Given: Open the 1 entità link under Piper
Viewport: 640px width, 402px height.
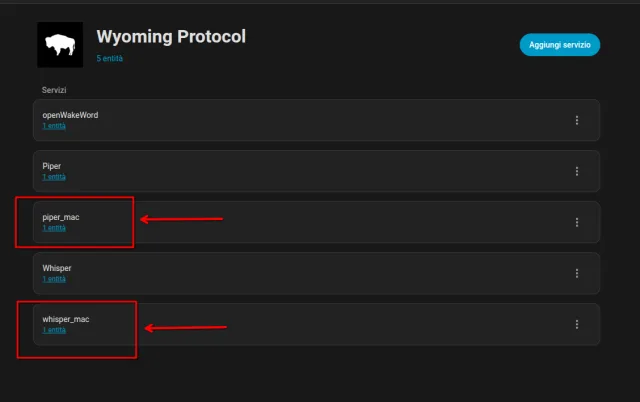Looking at the screenshot, I should tap(54, 177).
